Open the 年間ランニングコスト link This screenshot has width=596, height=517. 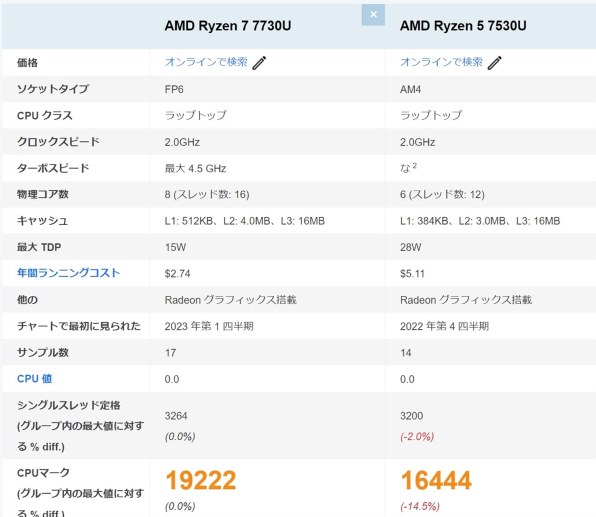(x=68, y=273)
